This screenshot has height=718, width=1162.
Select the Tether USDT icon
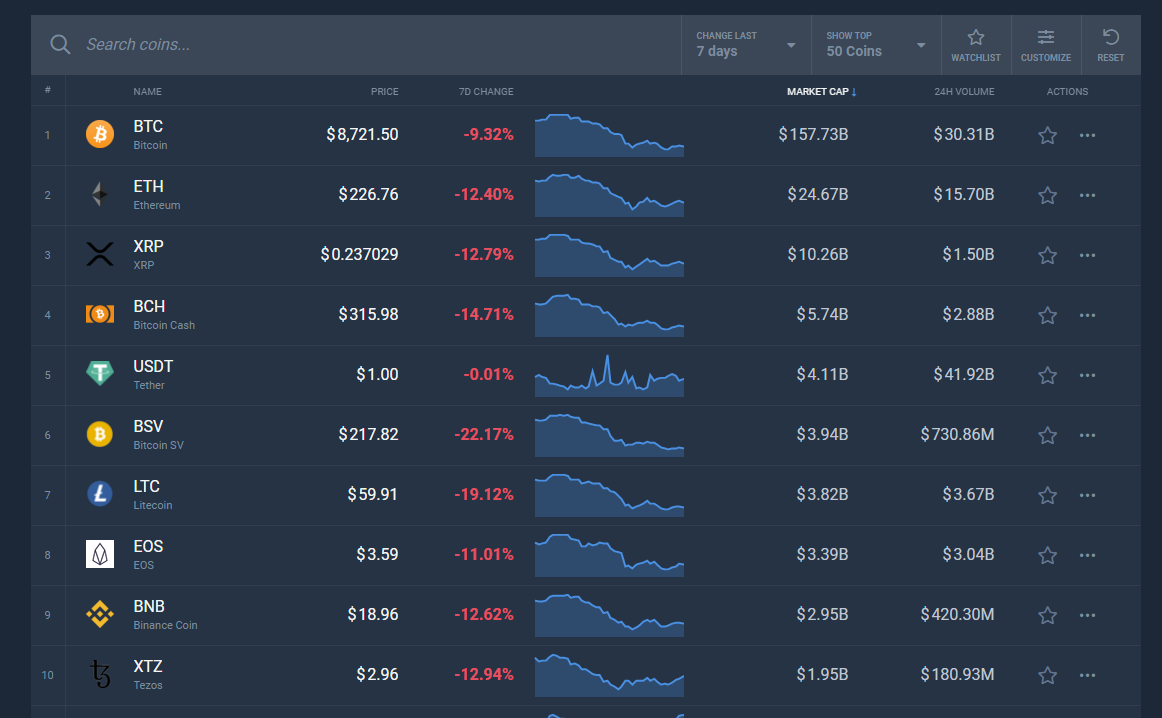[x=99, y=374]
